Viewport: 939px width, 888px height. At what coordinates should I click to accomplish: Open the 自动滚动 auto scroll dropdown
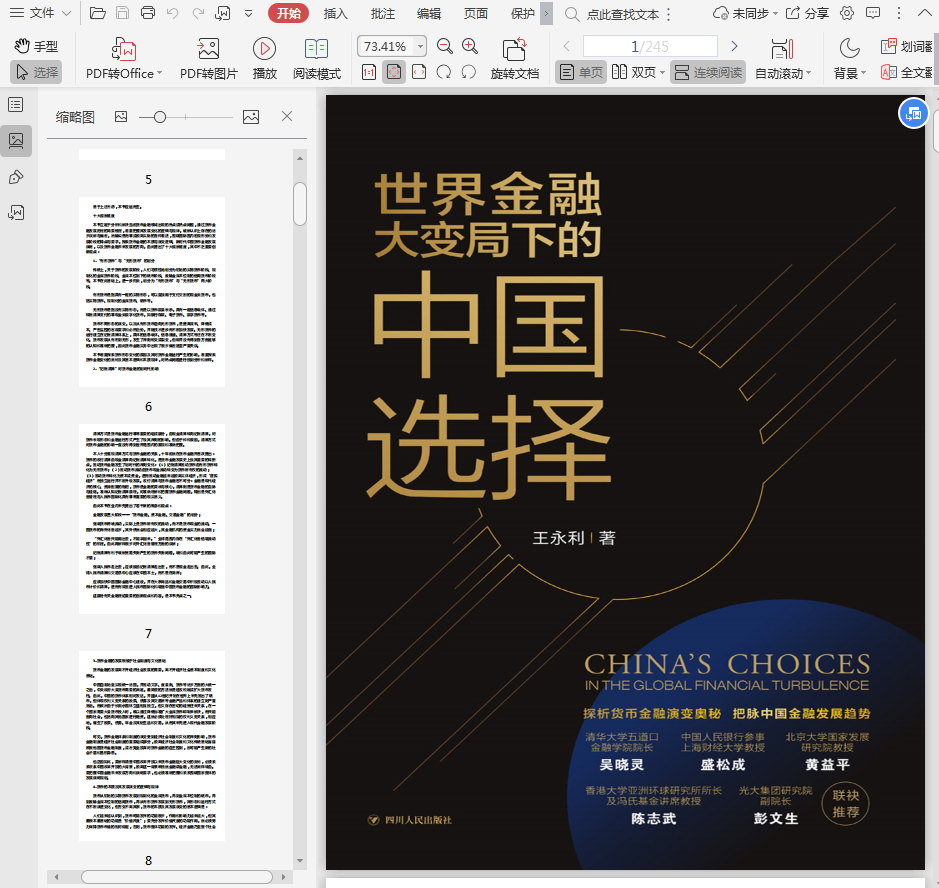click(783, 59)
